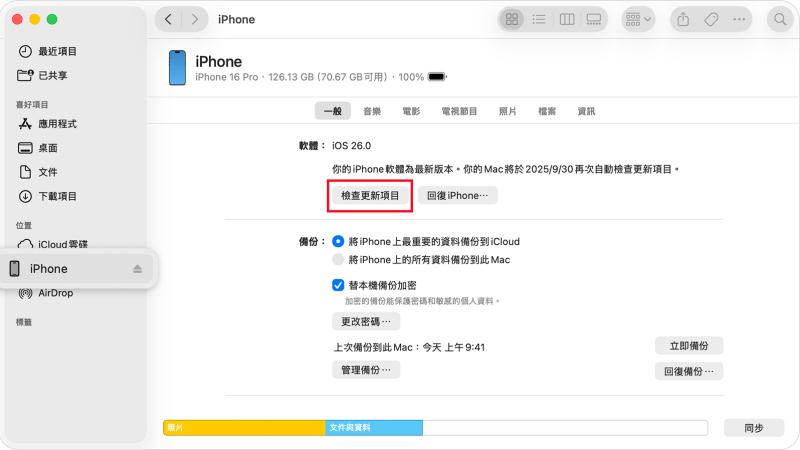Image resolution: width=800 pixels, height=450 pixels.
Task: Toggle the 替本機備份加密 checkbox
Action: [x=338, y=285]
